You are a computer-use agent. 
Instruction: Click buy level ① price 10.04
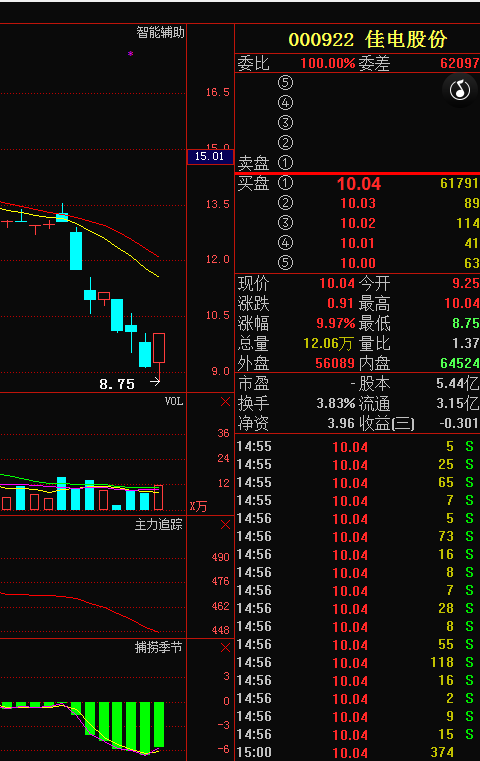(359, 183)
